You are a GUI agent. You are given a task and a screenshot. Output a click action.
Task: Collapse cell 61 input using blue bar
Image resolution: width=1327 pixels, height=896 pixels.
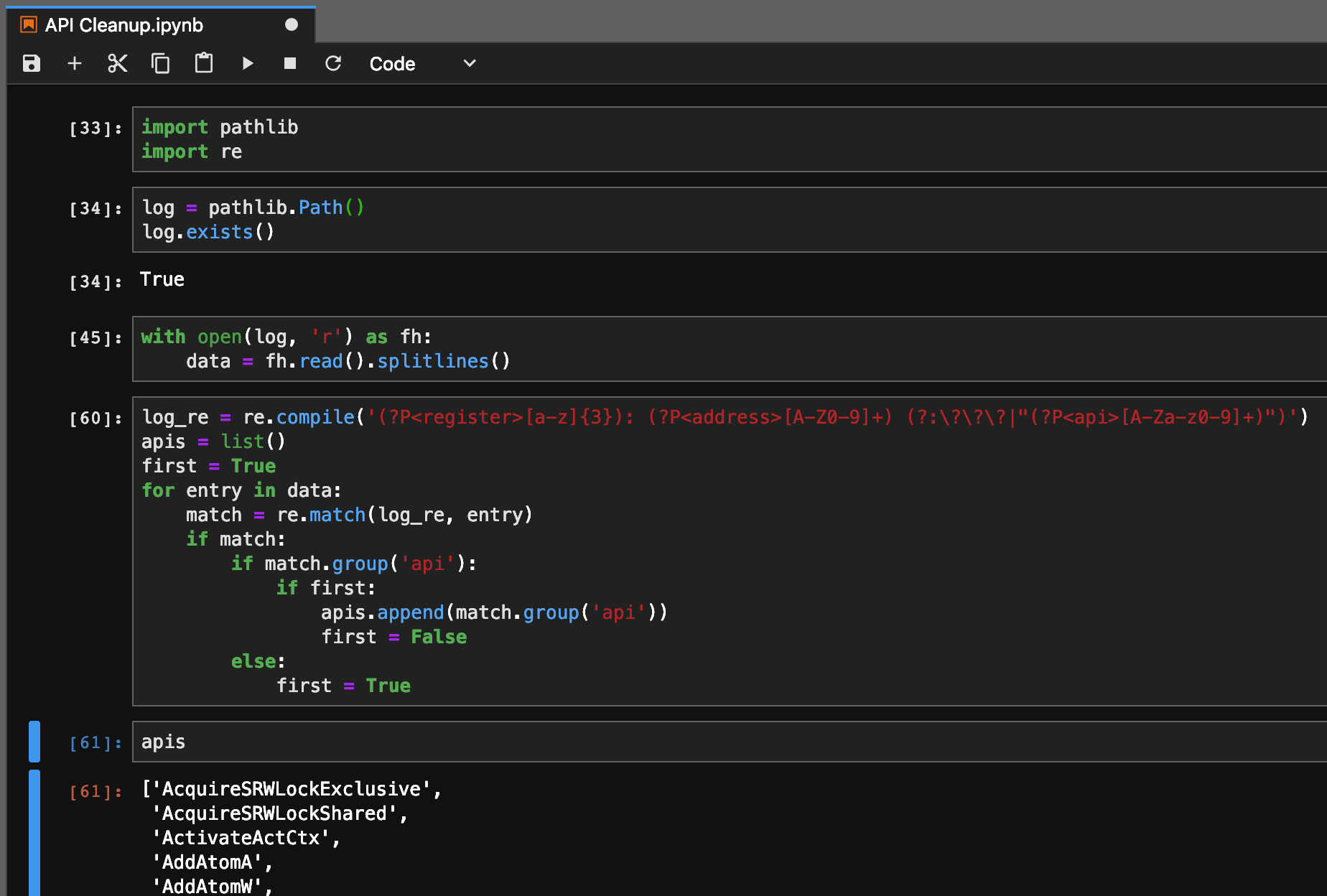(34, 741)
